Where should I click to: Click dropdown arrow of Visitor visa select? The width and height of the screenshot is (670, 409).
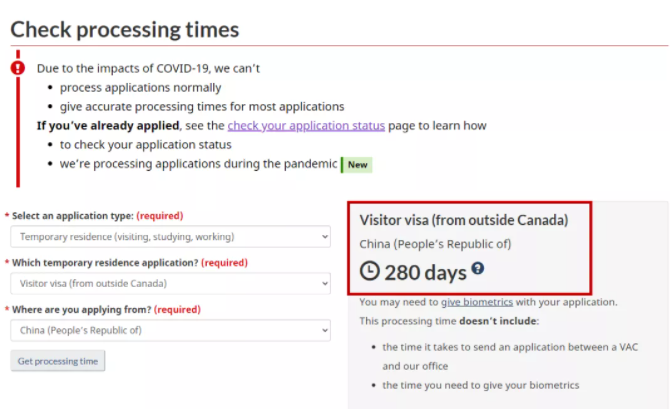pos(325,284)
